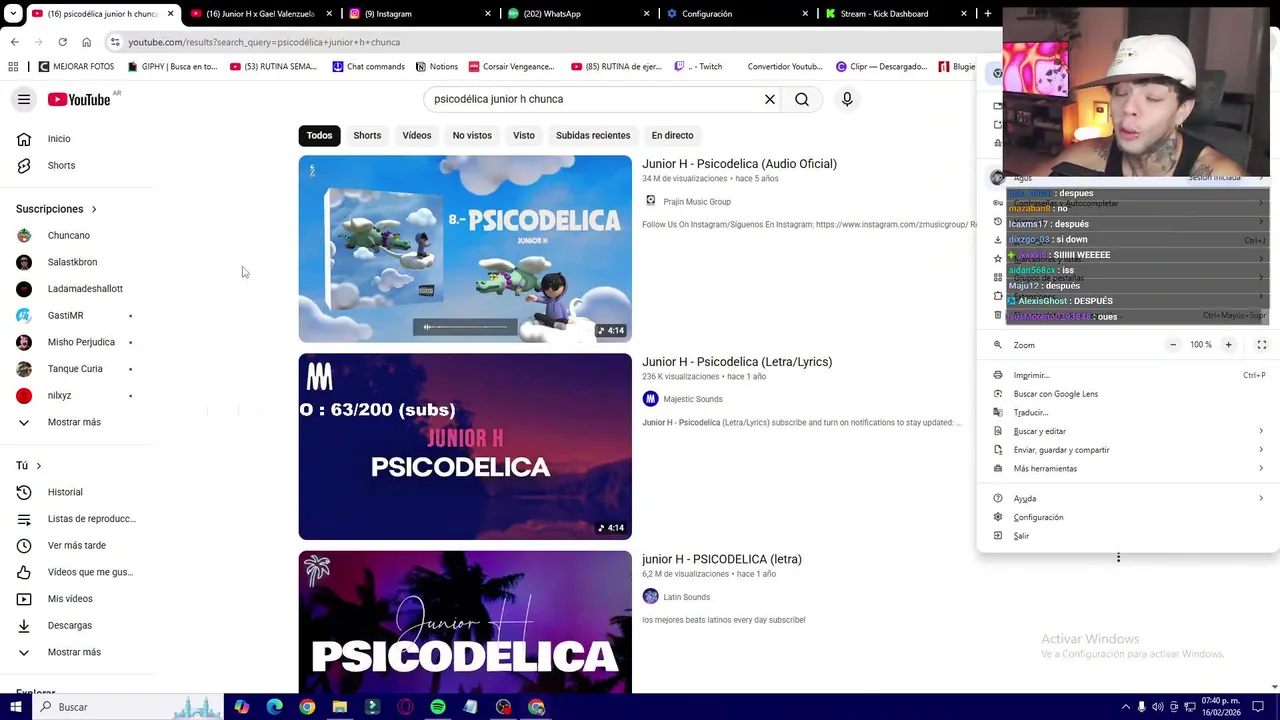Open the YouTube hamburger guide menu
This screenshot has height=720, width=1280.
tap(24, 99)
